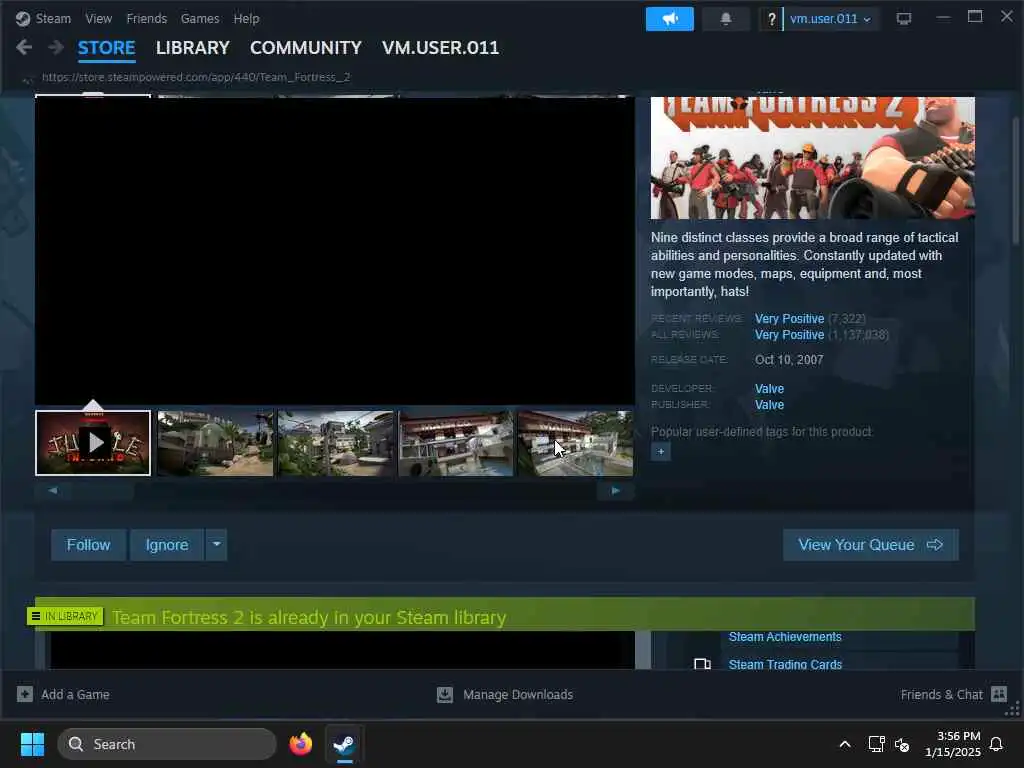Click the muted volume tray icon
The height and width of the screenshot is (768, 1024).
coord(902,744)
